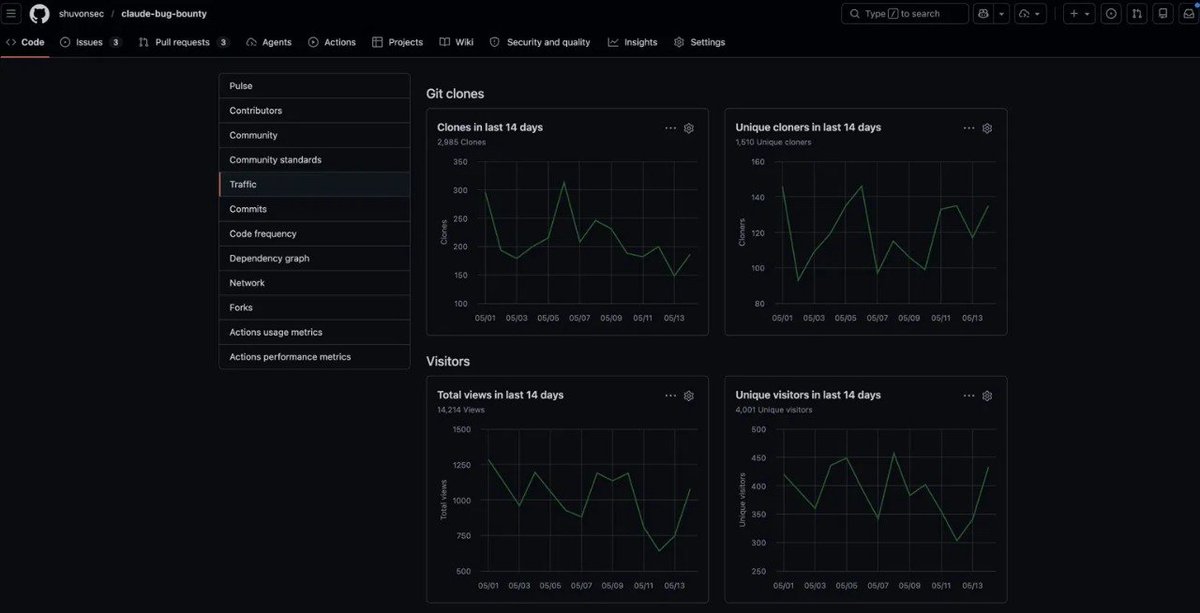Click the 1,510 Unique cloners text
Viewport: 1200px width, 613px height.
[x=773, y=142]
